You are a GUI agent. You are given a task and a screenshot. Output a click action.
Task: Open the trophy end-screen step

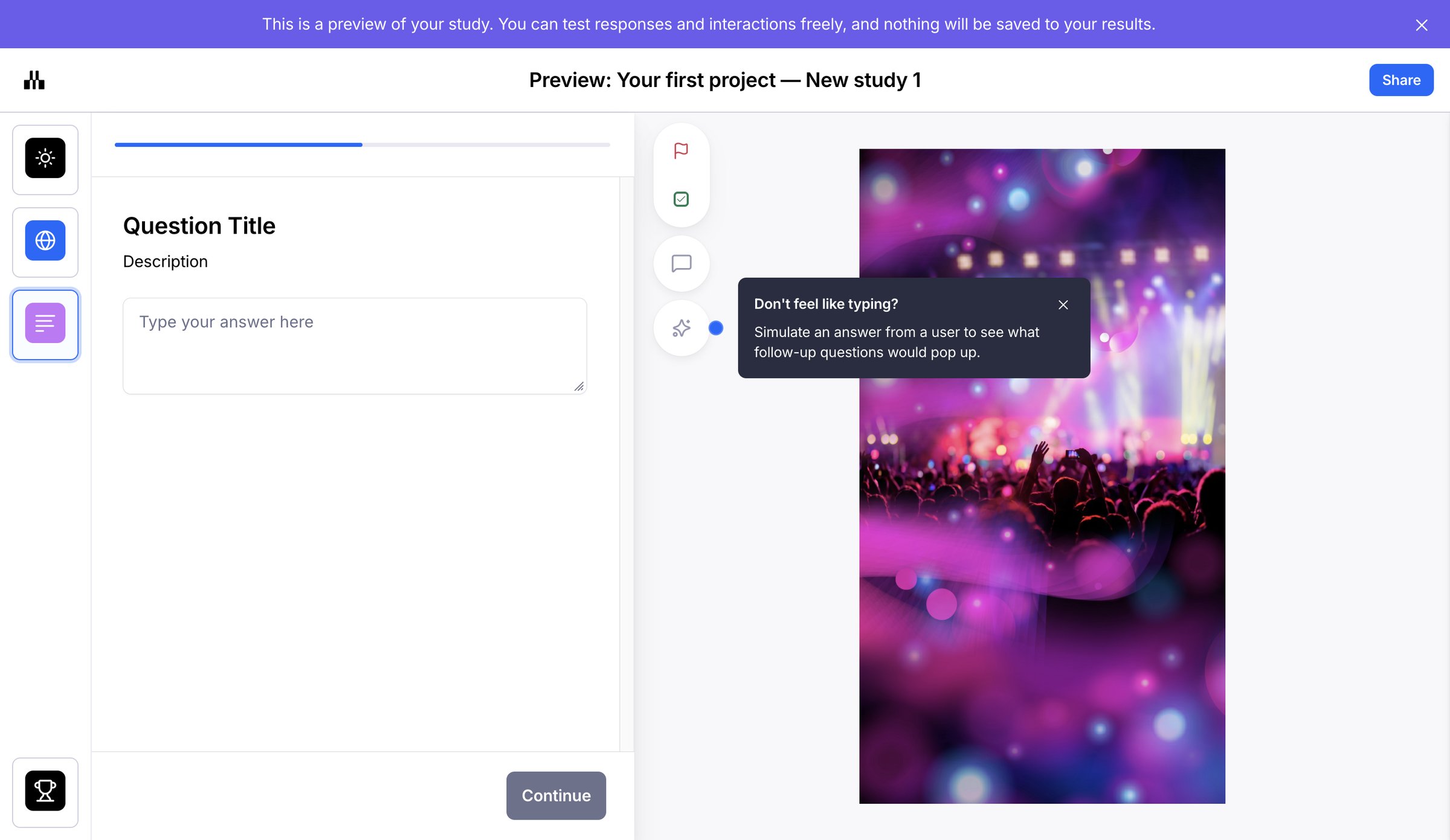coord(45,792)
